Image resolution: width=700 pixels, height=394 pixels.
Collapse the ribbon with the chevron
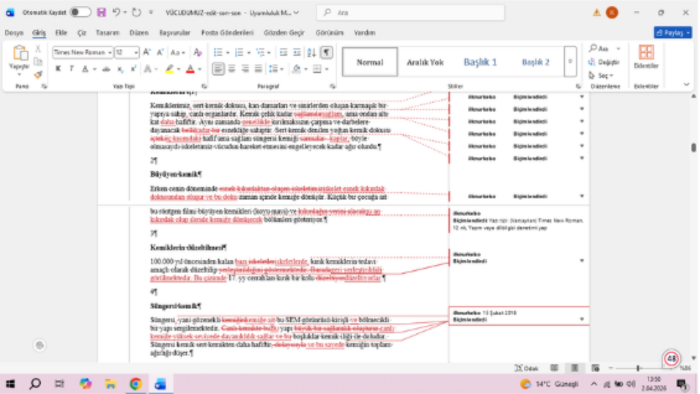[686, 84]
